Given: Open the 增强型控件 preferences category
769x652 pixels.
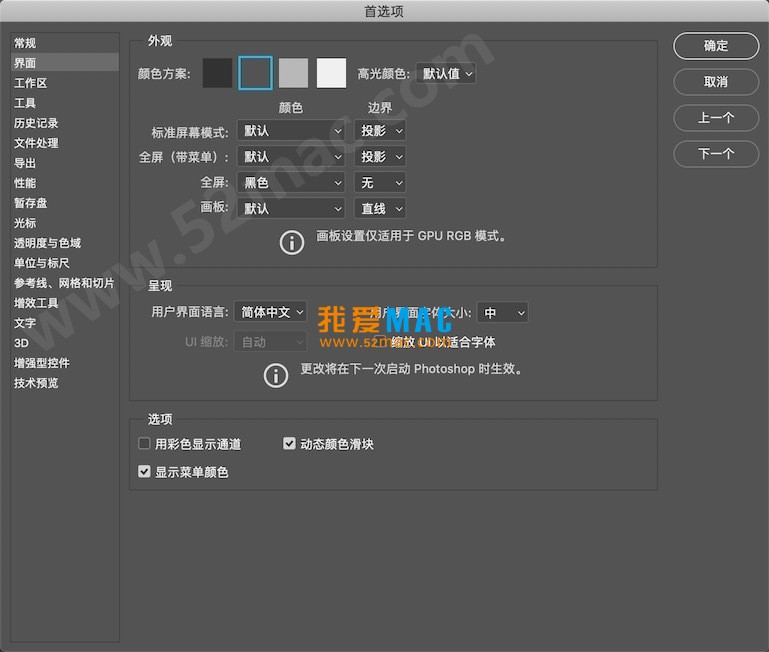Looking at the screenshot, I should tap(65, 363).
